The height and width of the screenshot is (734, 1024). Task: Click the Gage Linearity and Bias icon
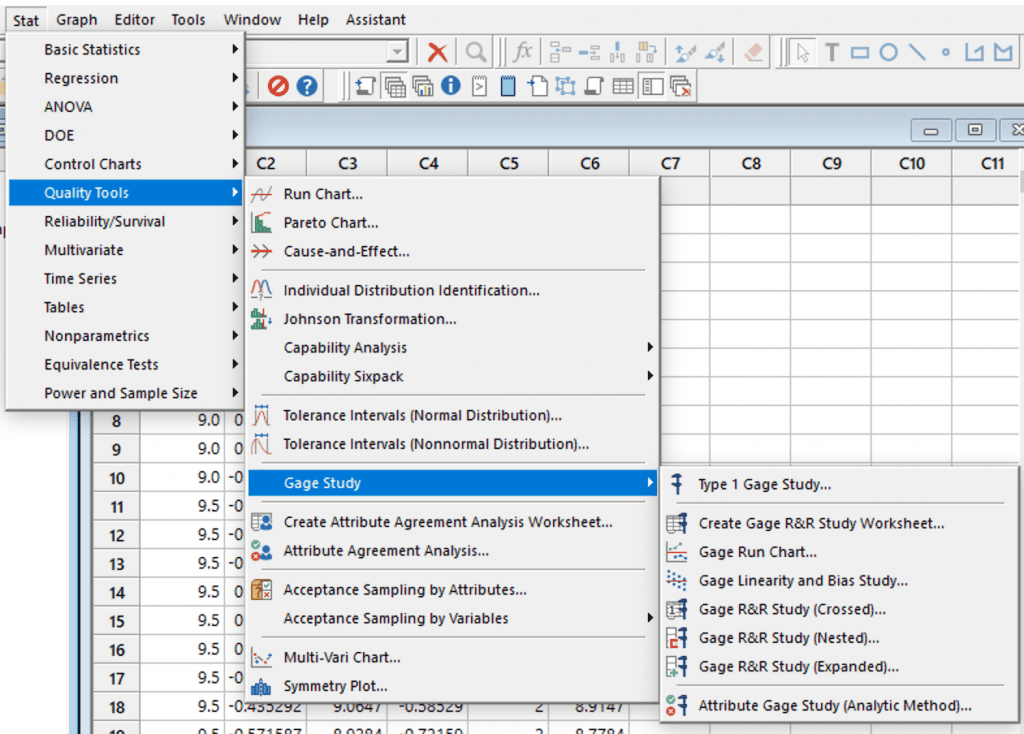click(x=677, y=581)
